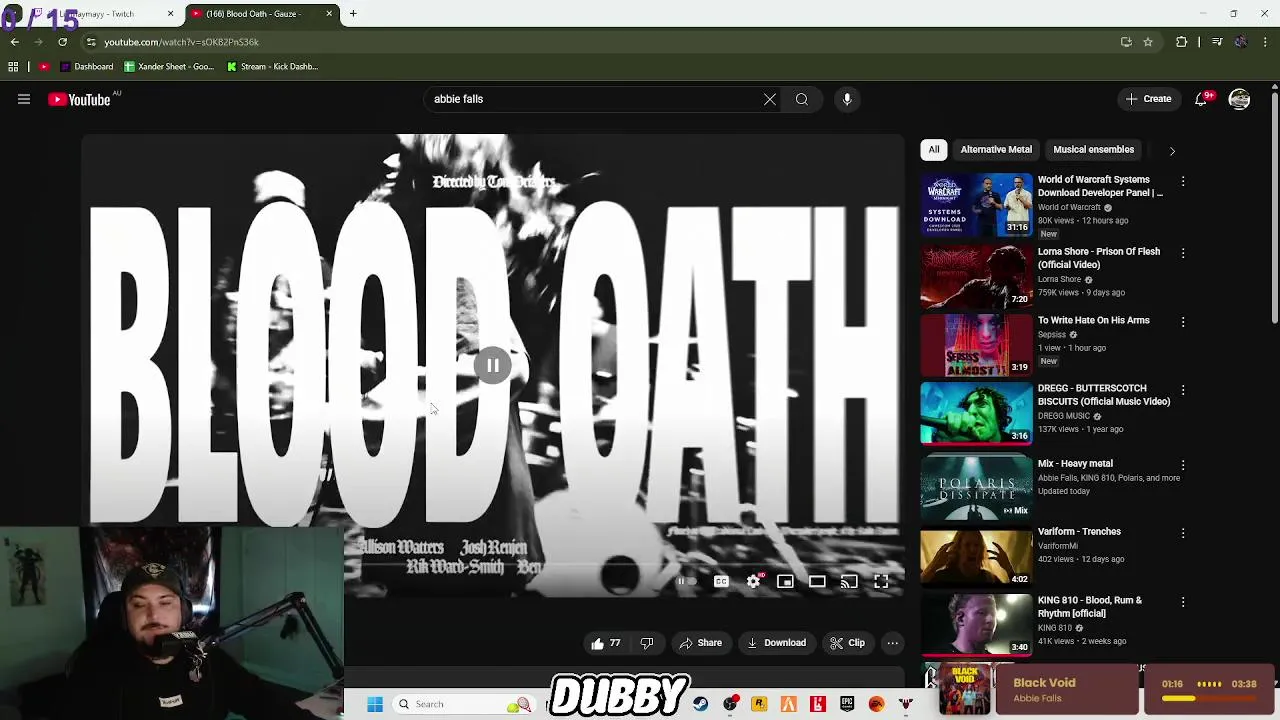Image resolution: width=1280 pixels, height=720 pixels.
Task: Click the Black Void song progress bar
Action: coord(1208,699)
